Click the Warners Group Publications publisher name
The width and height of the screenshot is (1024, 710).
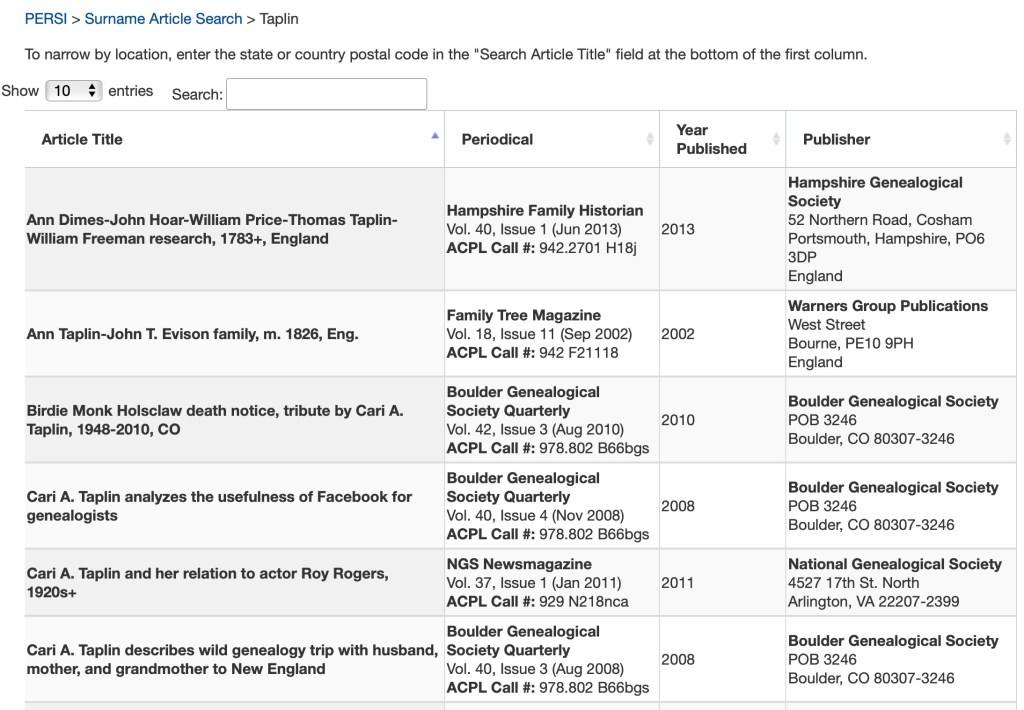click(887, 306)
